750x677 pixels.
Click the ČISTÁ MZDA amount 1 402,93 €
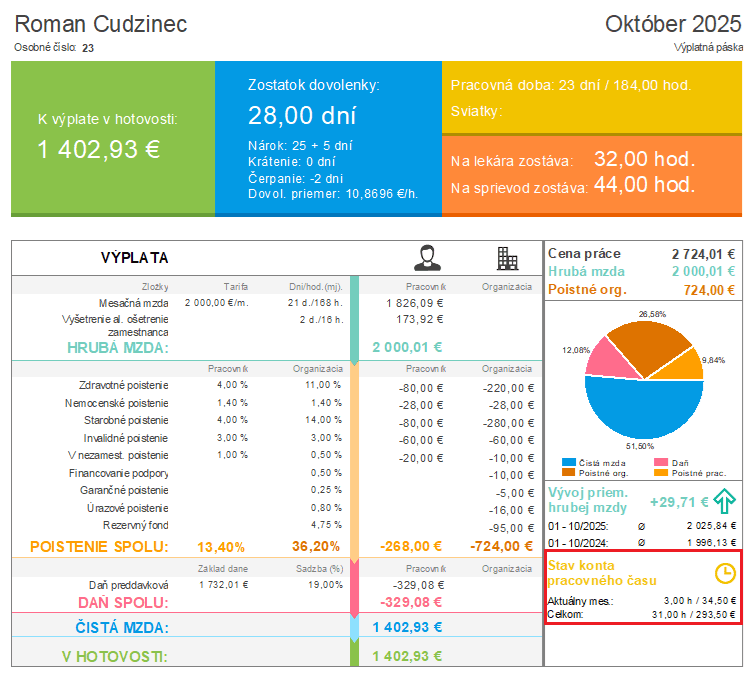406,627
